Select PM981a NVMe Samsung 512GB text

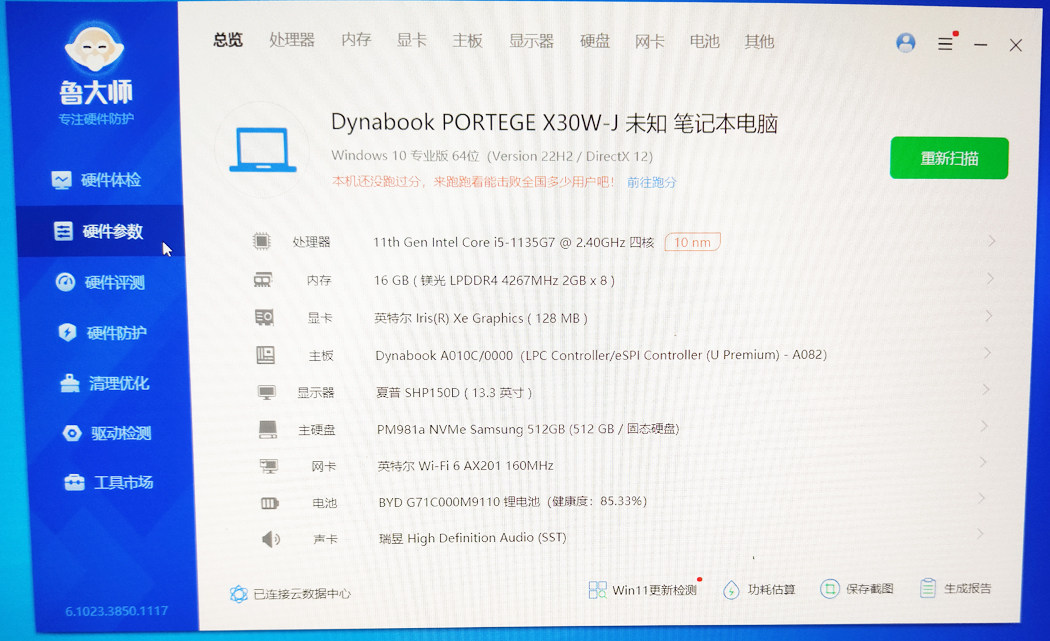pos(528,429)
